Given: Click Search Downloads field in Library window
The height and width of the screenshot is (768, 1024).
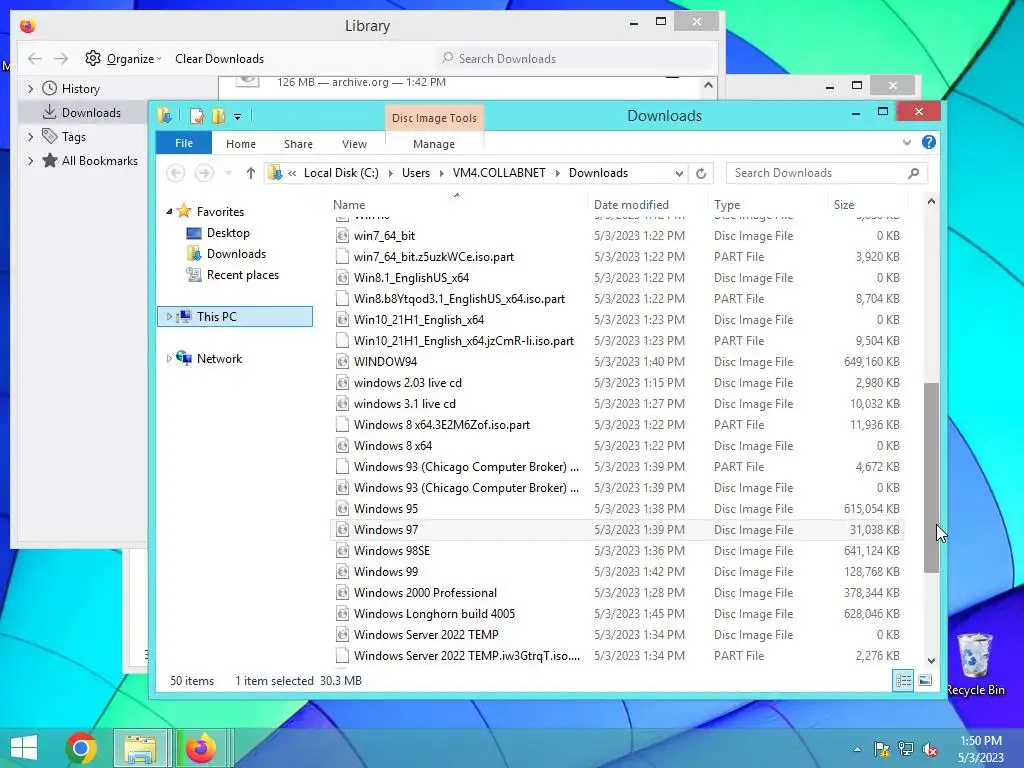Looking at the screenshot, I should [x=575, y=58].
